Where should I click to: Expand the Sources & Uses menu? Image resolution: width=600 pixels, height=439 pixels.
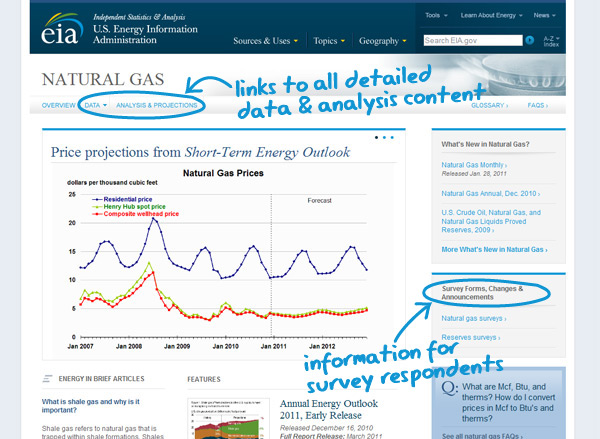click(x=266, y=41)
